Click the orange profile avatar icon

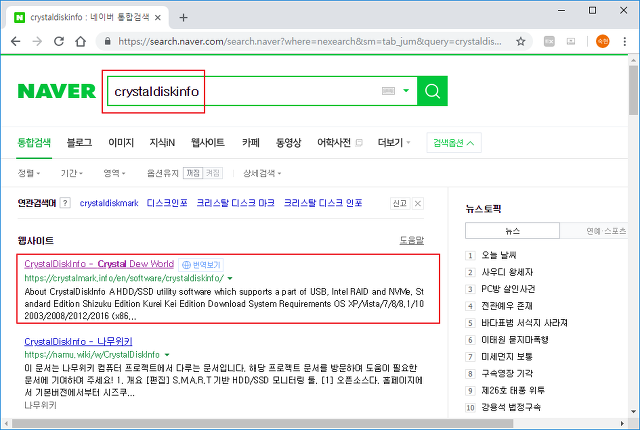pos(603,41)
